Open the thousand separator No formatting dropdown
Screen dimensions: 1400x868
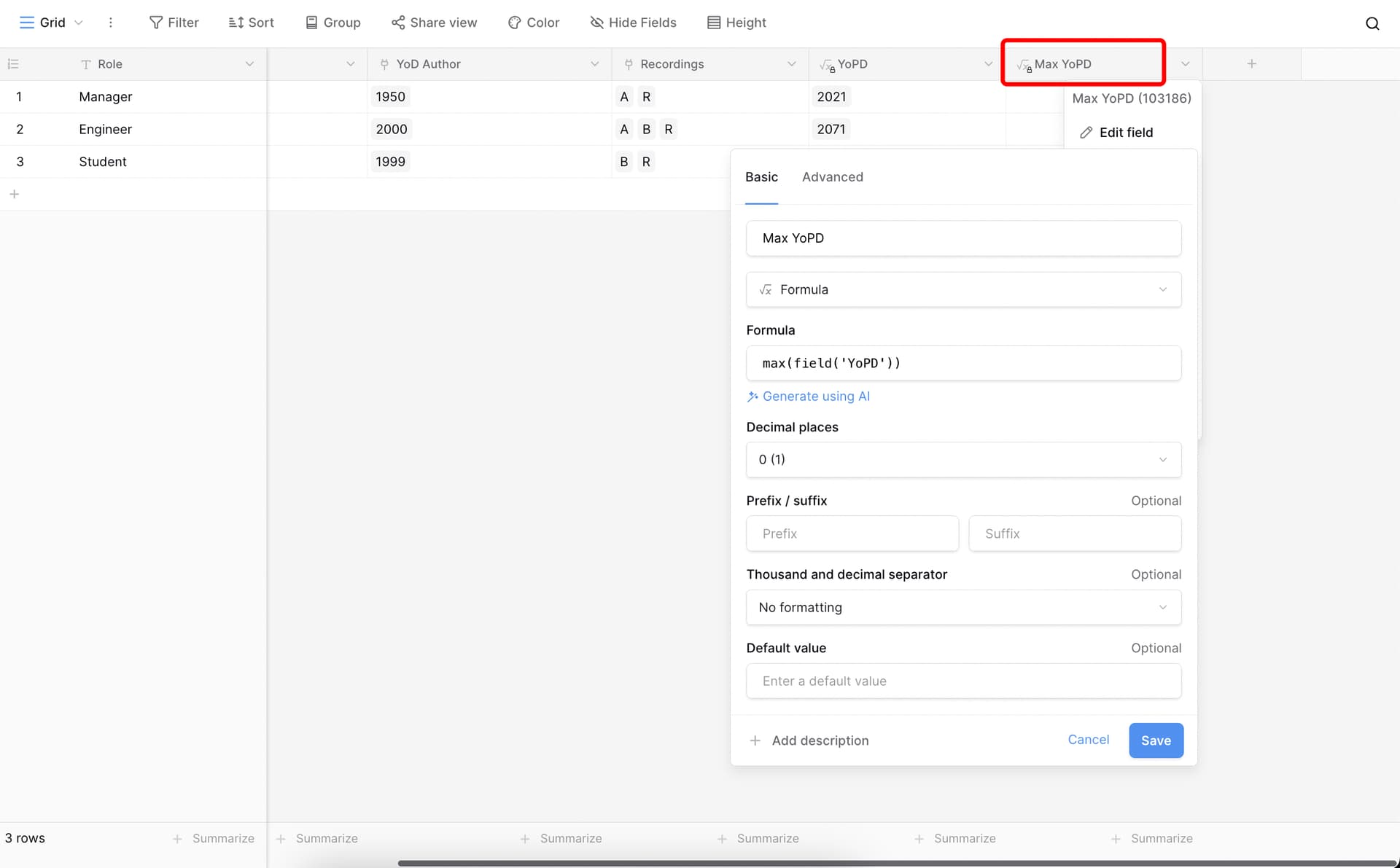[x=963, y=608]
